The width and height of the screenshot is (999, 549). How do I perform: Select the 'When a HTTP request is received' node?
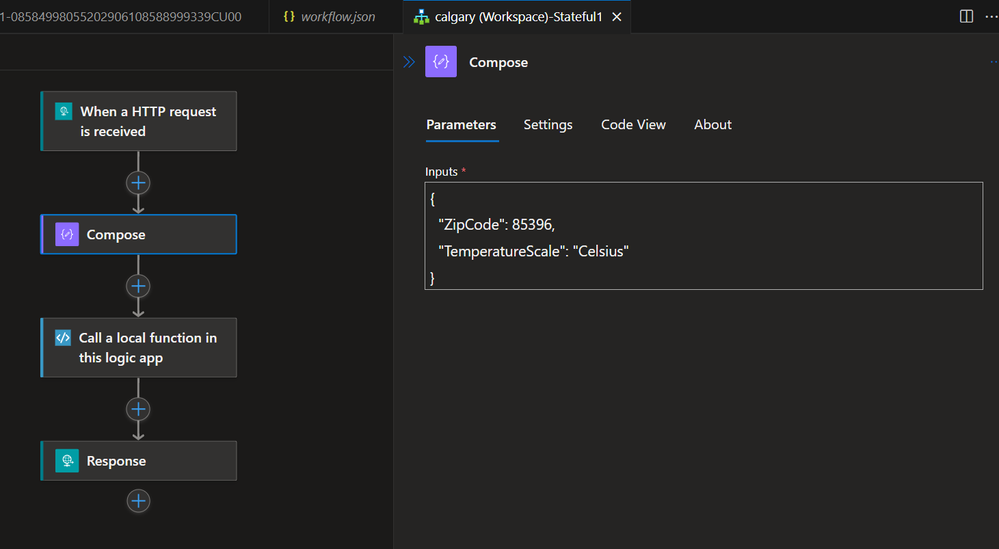tap(138, 121)
